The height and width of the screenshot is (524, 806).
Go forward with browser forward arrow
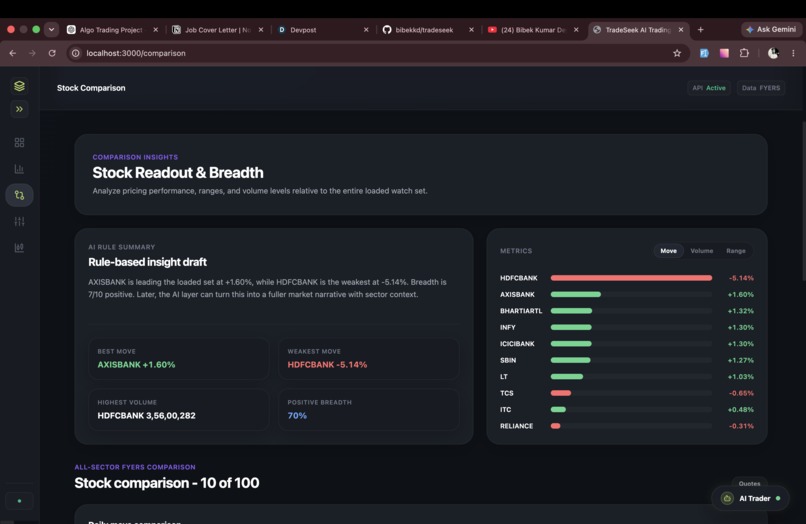pyautogui.click(x=32, y=53)
